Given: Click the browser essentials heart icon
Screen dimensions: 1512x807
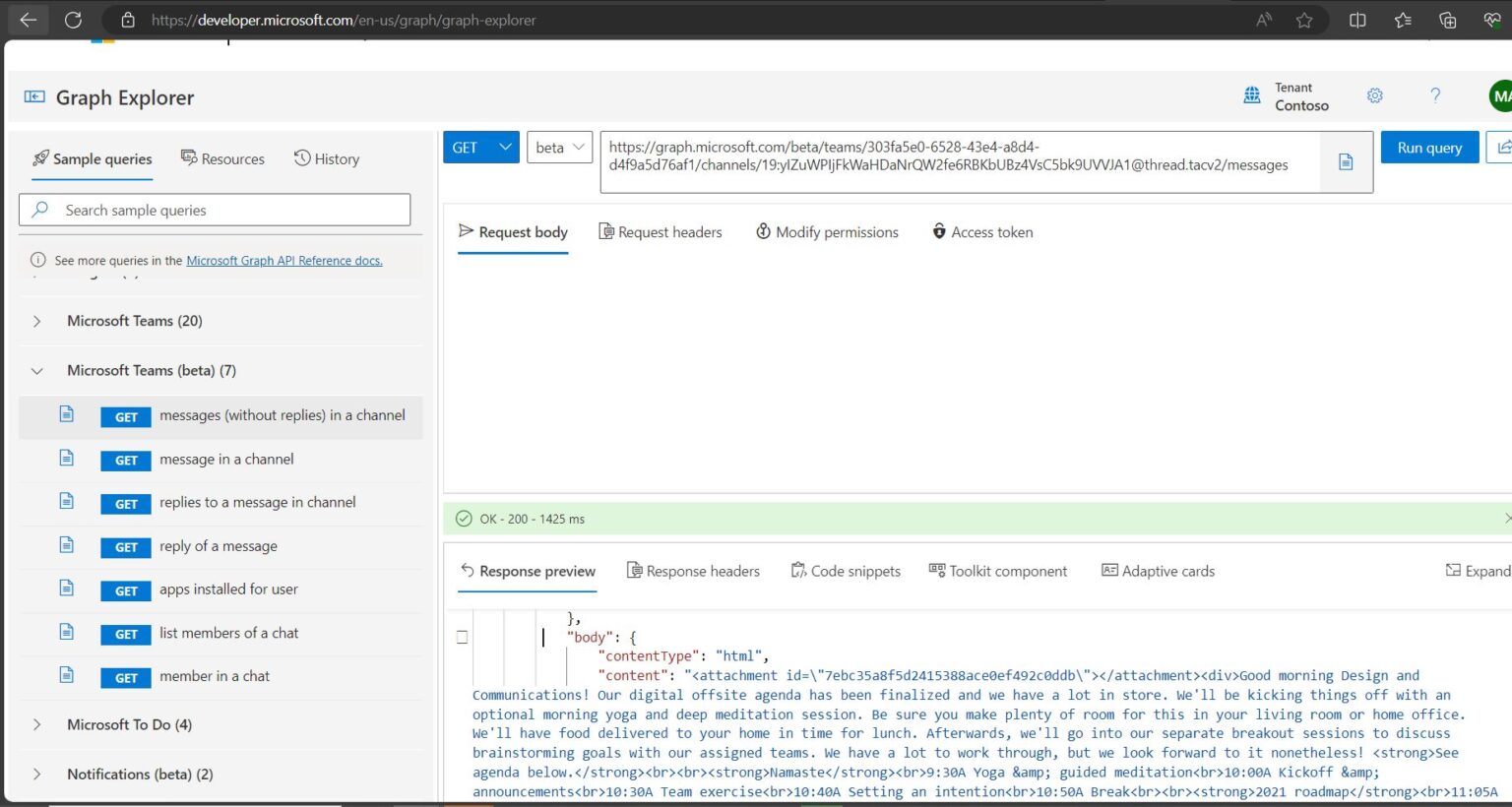Looking at the screenshot, I should [x=1492, y=20].
